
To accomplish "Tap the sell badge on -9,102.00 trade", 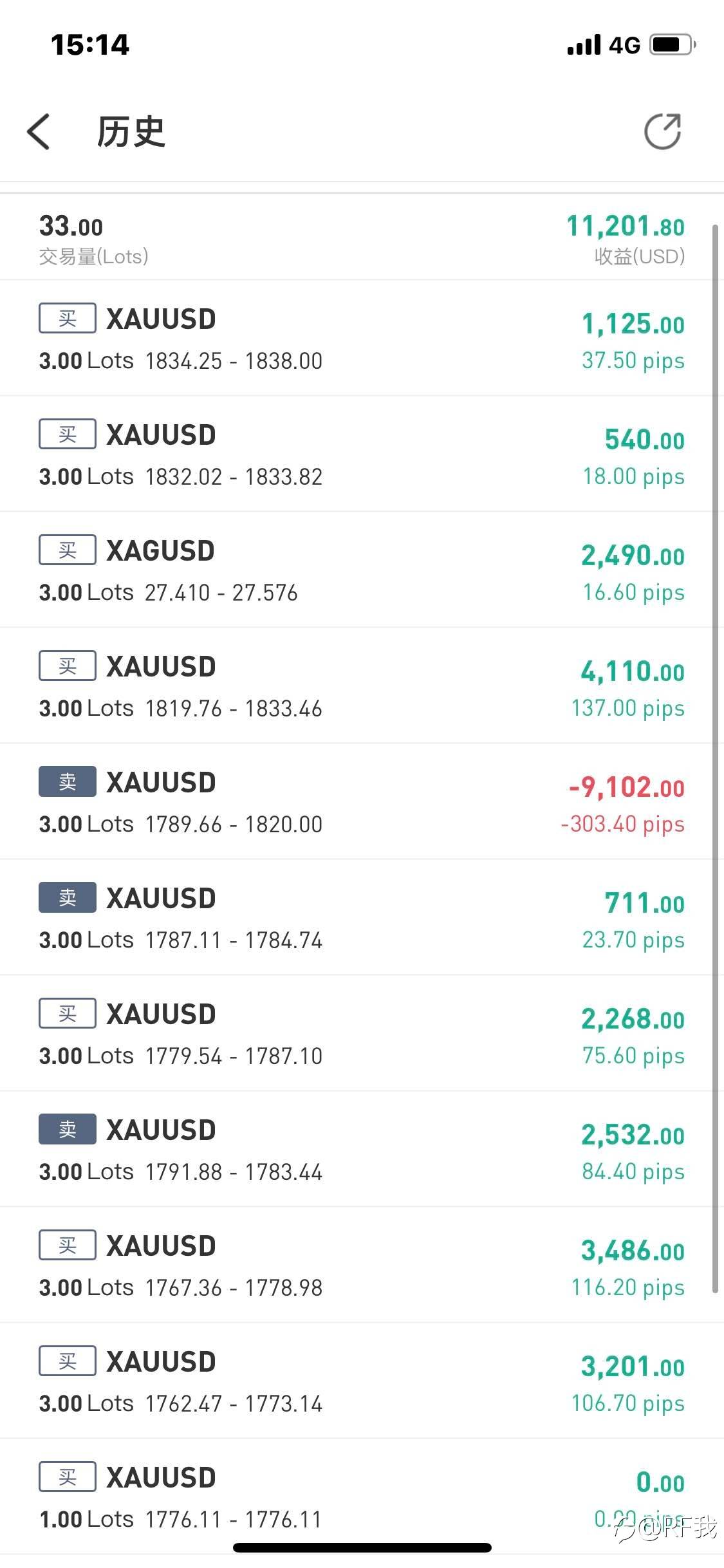I will coord(68,781).
